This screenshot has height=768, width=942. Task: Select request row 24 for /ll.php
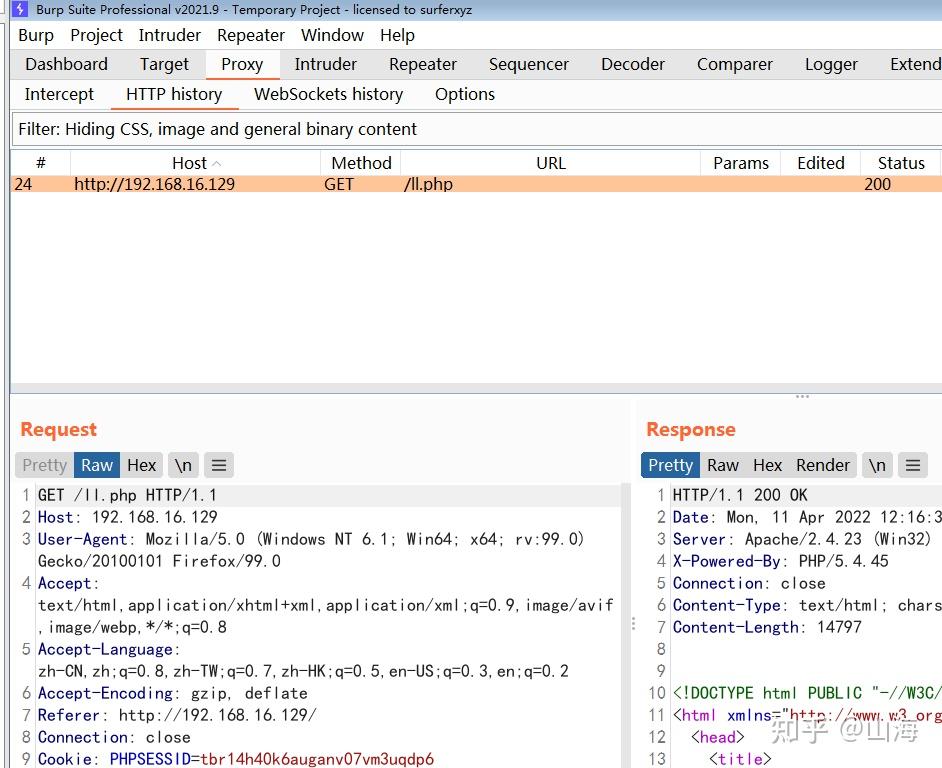pos(300,184)
